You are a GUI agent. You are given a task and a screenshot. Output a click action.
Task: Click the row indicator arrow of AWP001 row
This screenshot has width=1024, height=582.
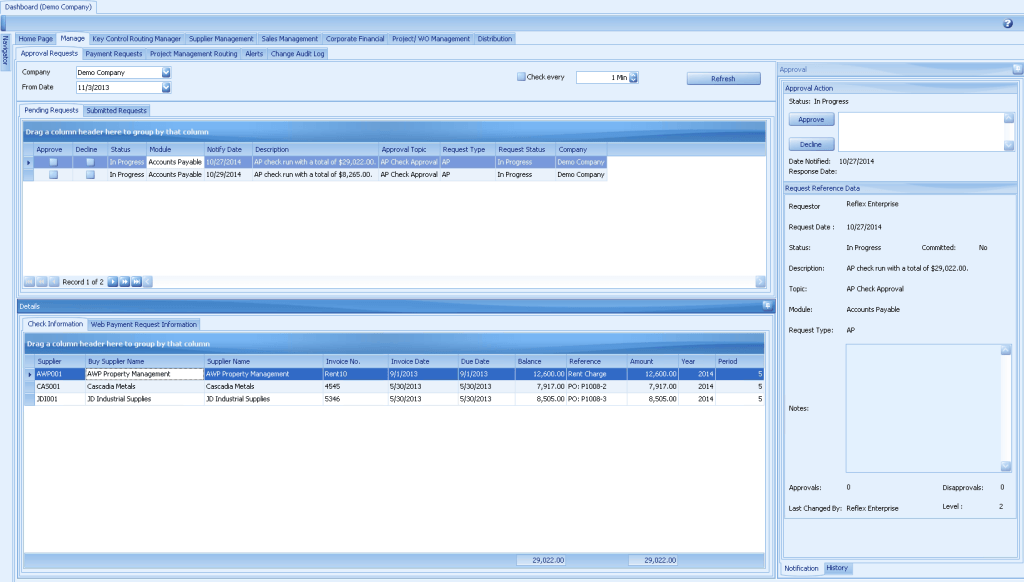(29, 374)
